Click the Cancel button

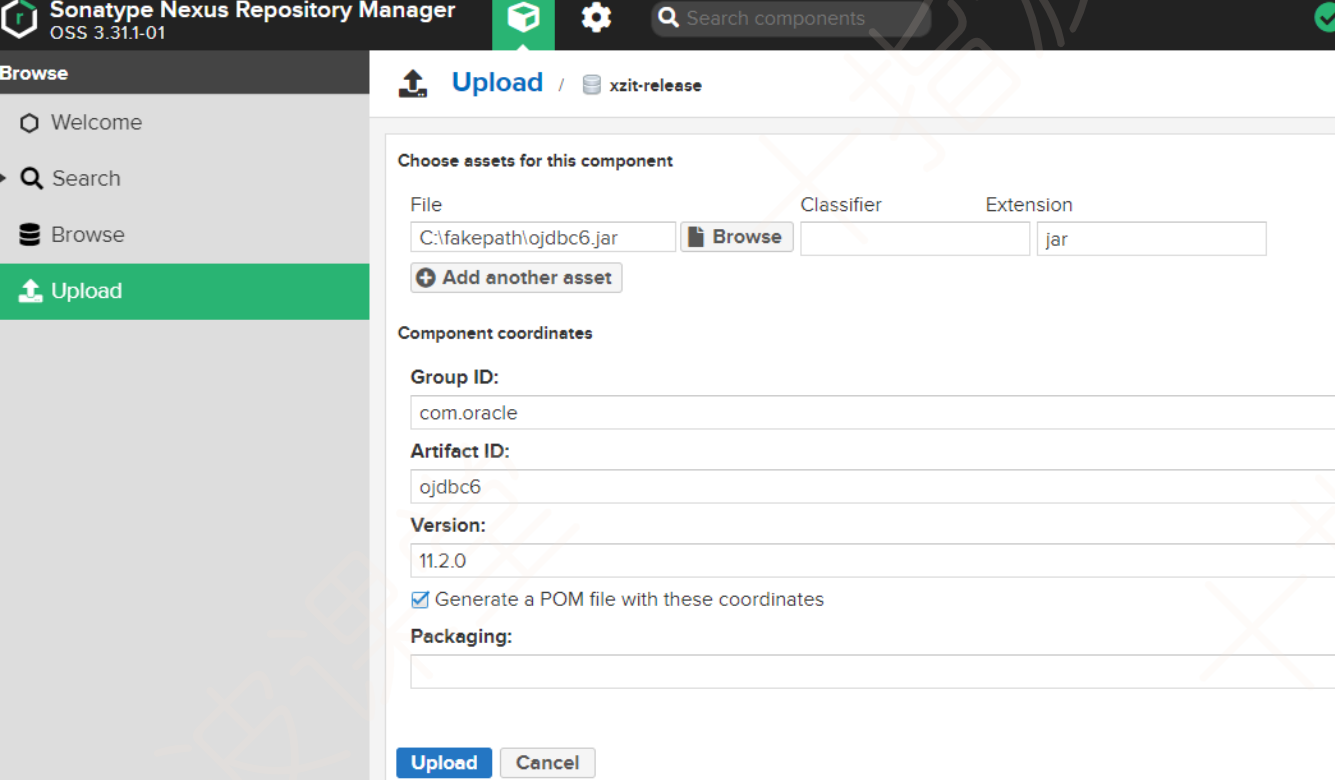click(x=547, y=763)
